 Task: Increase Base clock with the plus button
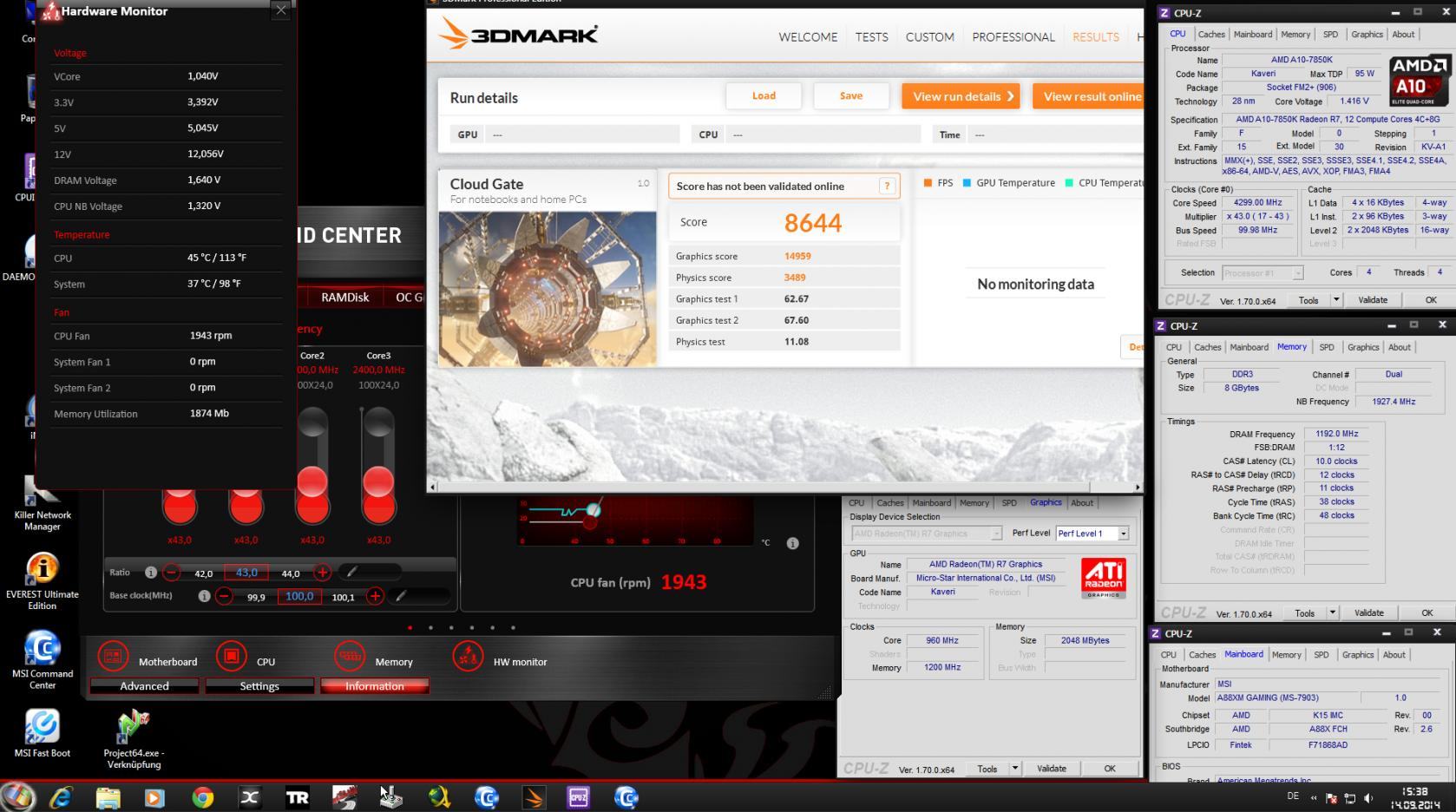(375, 596)
